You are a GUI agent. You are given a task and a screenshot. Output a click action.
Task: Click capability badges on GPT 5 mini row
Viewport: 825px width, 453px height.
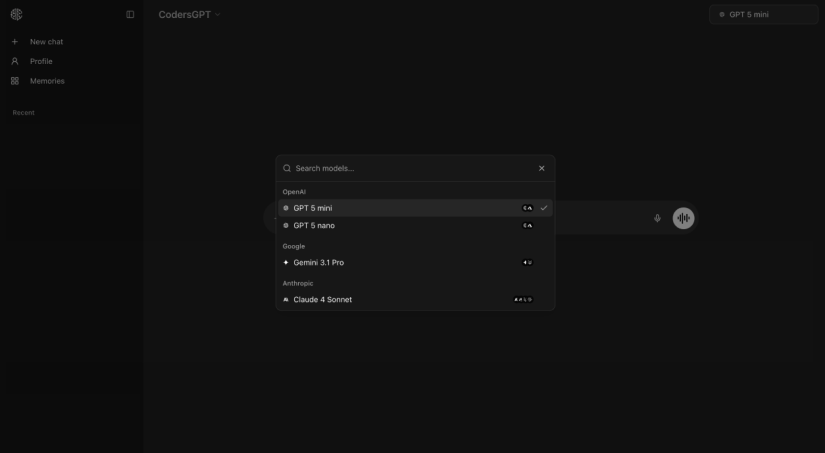tap(527, 208)
